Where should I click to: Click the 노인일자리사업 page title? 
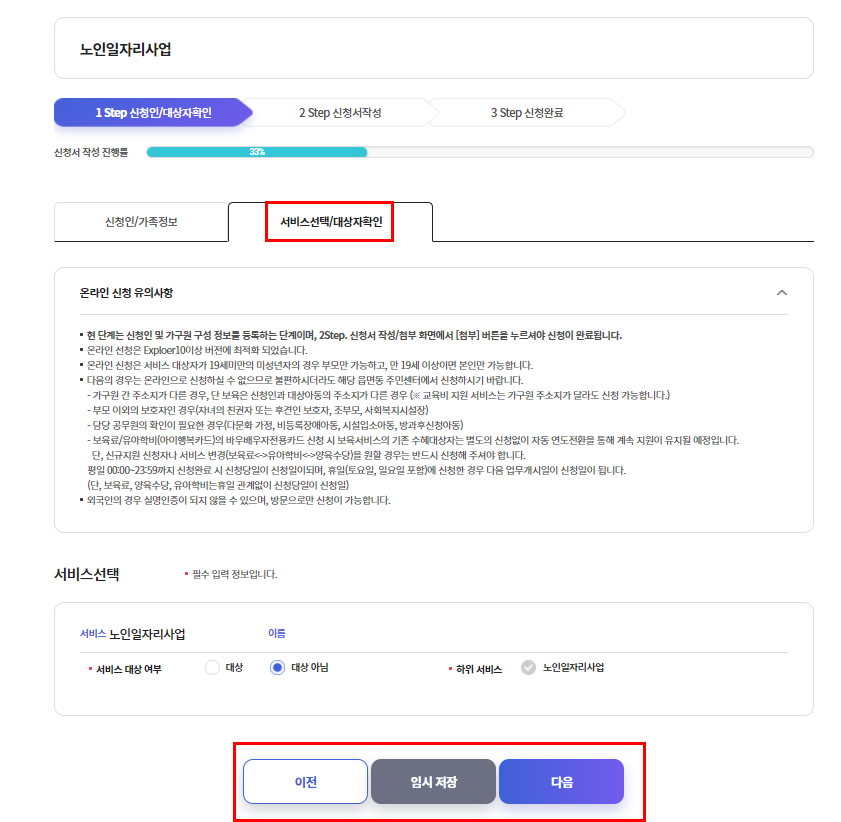(x=112, y=46)
